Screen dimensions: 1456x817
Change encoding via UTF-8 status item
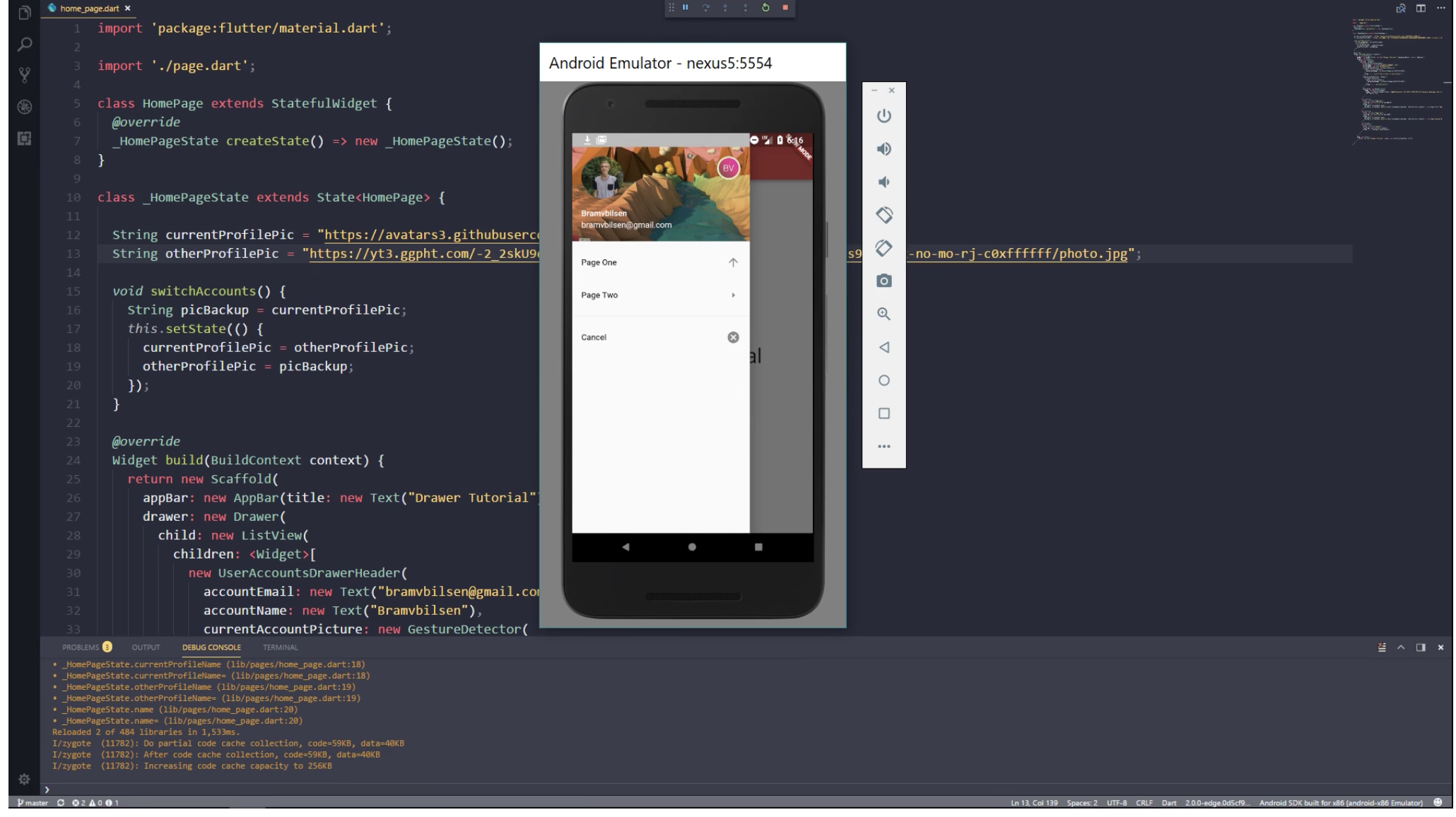[x=1117, y=802]
